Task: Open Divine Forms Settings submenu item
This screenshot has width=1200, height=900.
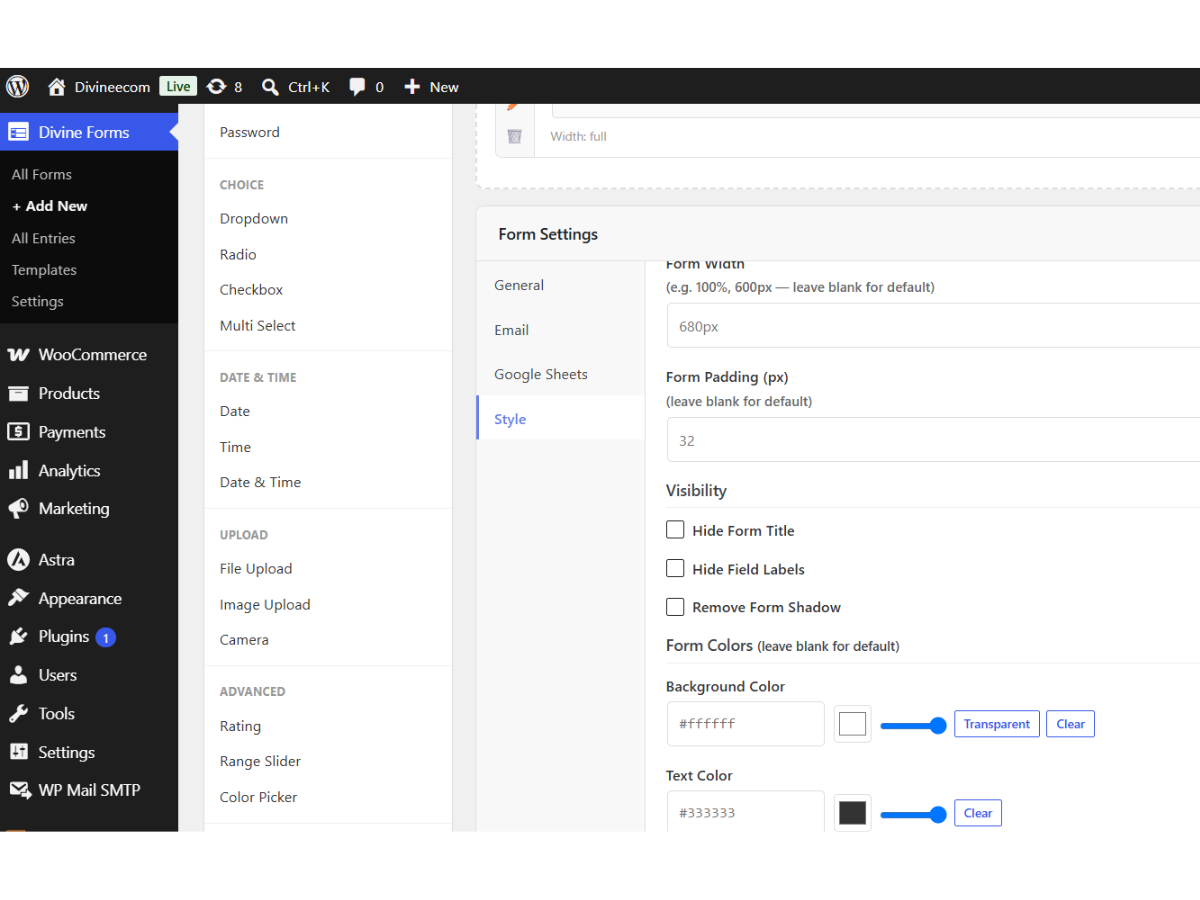Action: click(x=37, y=302)
